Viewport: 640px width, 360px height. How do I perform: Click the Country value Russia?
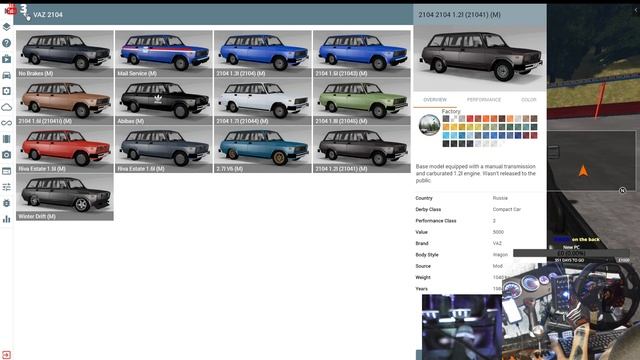pyautogui.click(x=500, y=198)
